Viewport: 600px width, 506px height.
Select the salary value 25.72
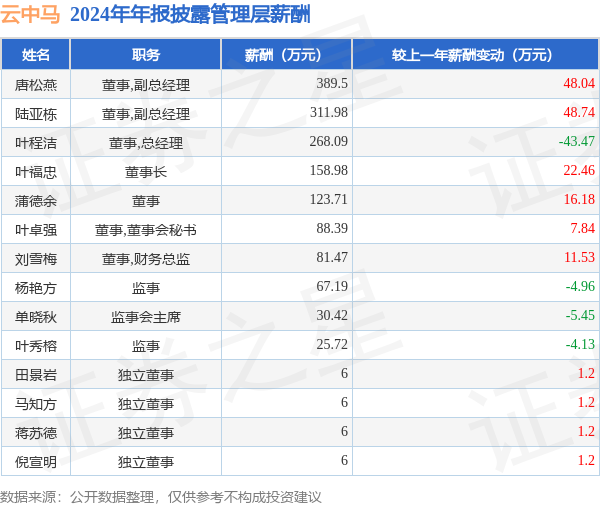(332, 344)
